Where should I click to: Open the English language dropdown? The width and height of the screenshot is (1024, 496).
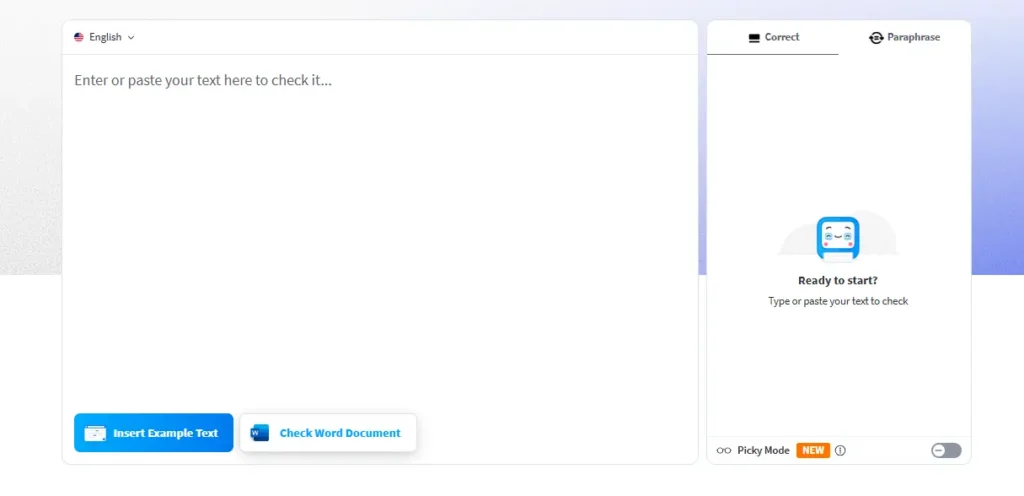point(104,37)
